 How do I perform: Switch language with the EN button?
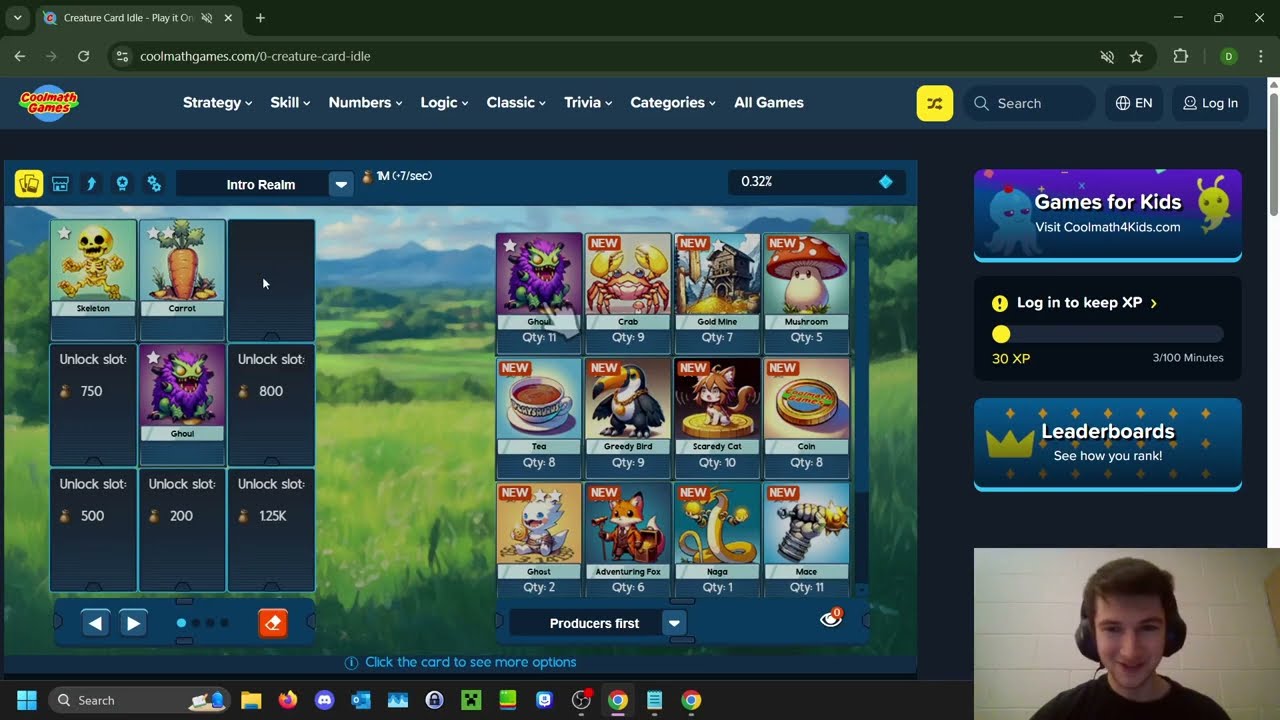pos(1134,103)
